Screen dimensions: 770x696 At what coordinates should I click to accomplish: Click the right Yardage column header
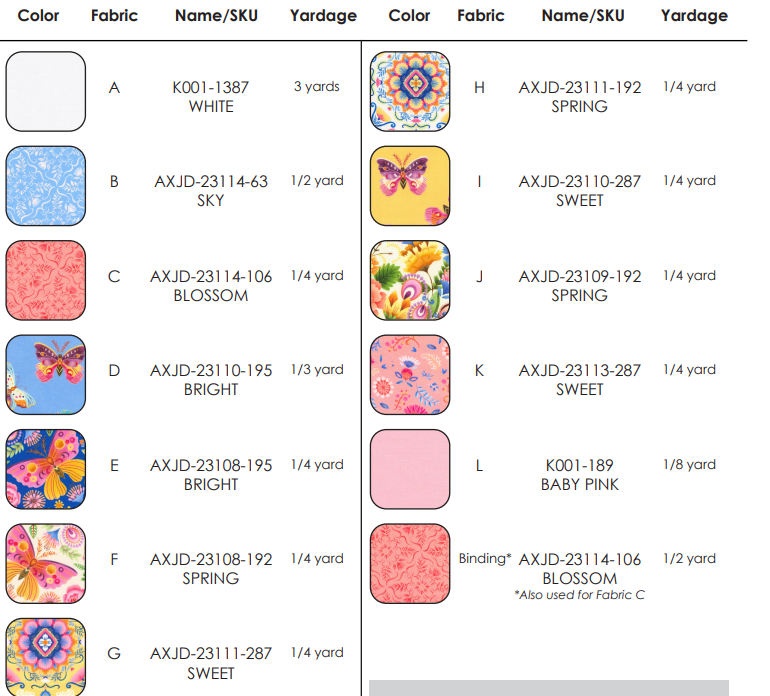[694, 16]
